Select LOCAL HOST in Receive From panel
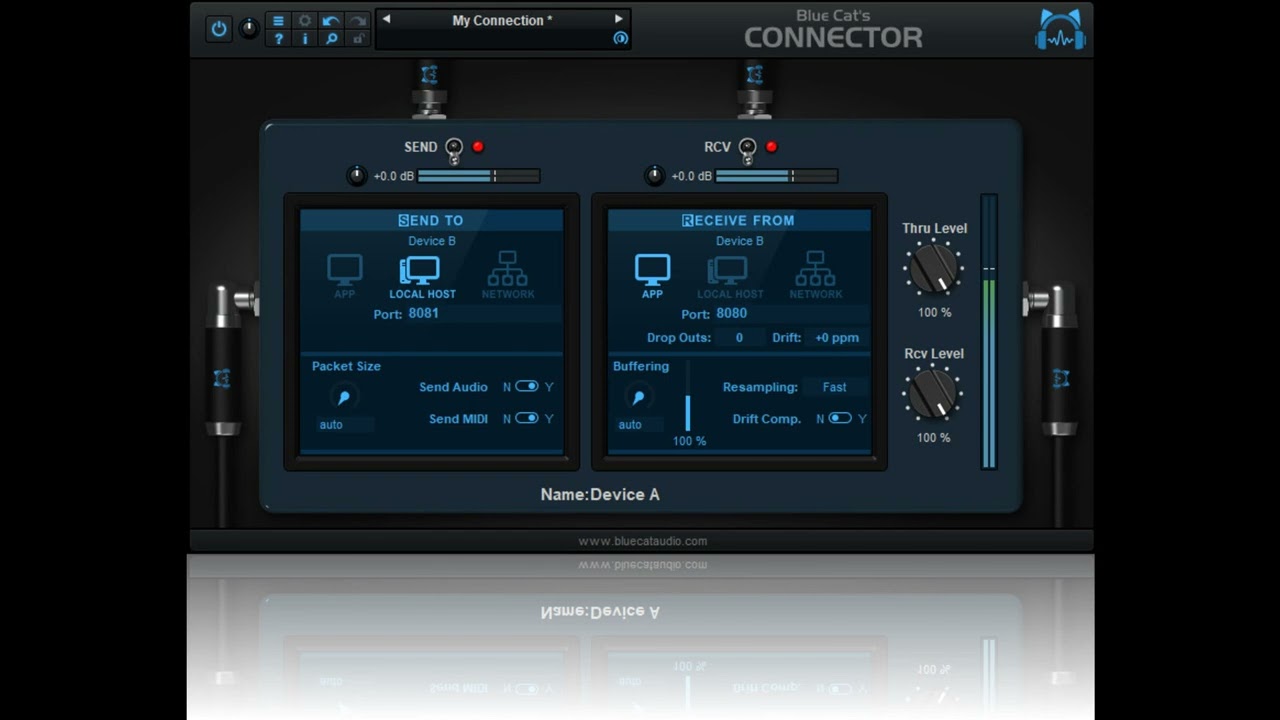The width and height of the screenshot is (1280, 720). coord(730,276)
